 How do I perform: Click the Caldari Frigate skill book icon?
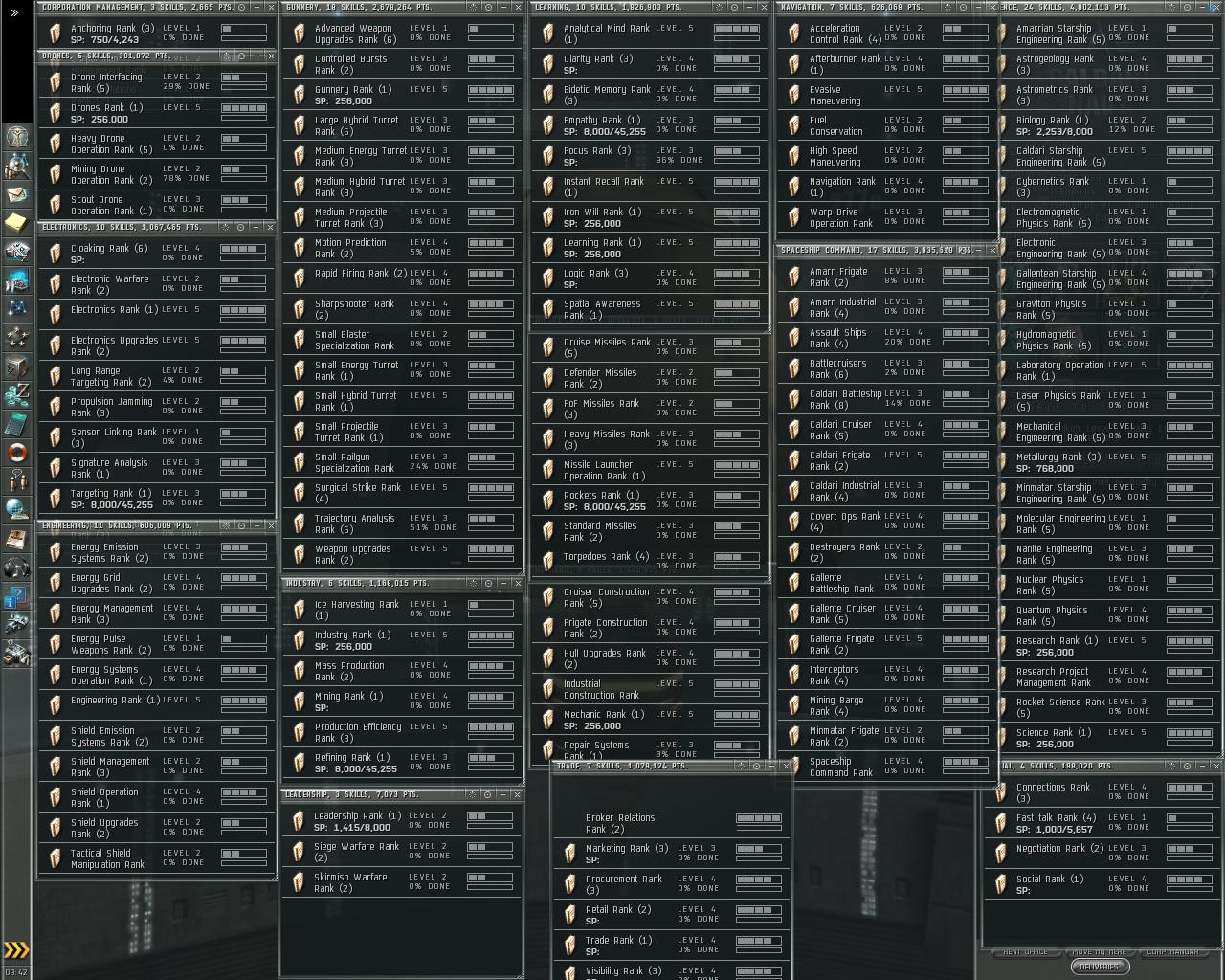(x=794, y=461)
